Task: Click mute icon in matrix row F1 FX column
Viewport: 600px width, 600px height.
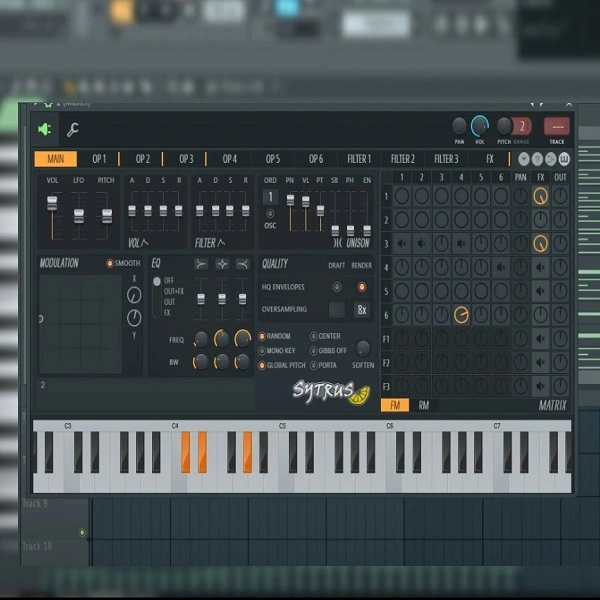Action: tap(541, 339)
